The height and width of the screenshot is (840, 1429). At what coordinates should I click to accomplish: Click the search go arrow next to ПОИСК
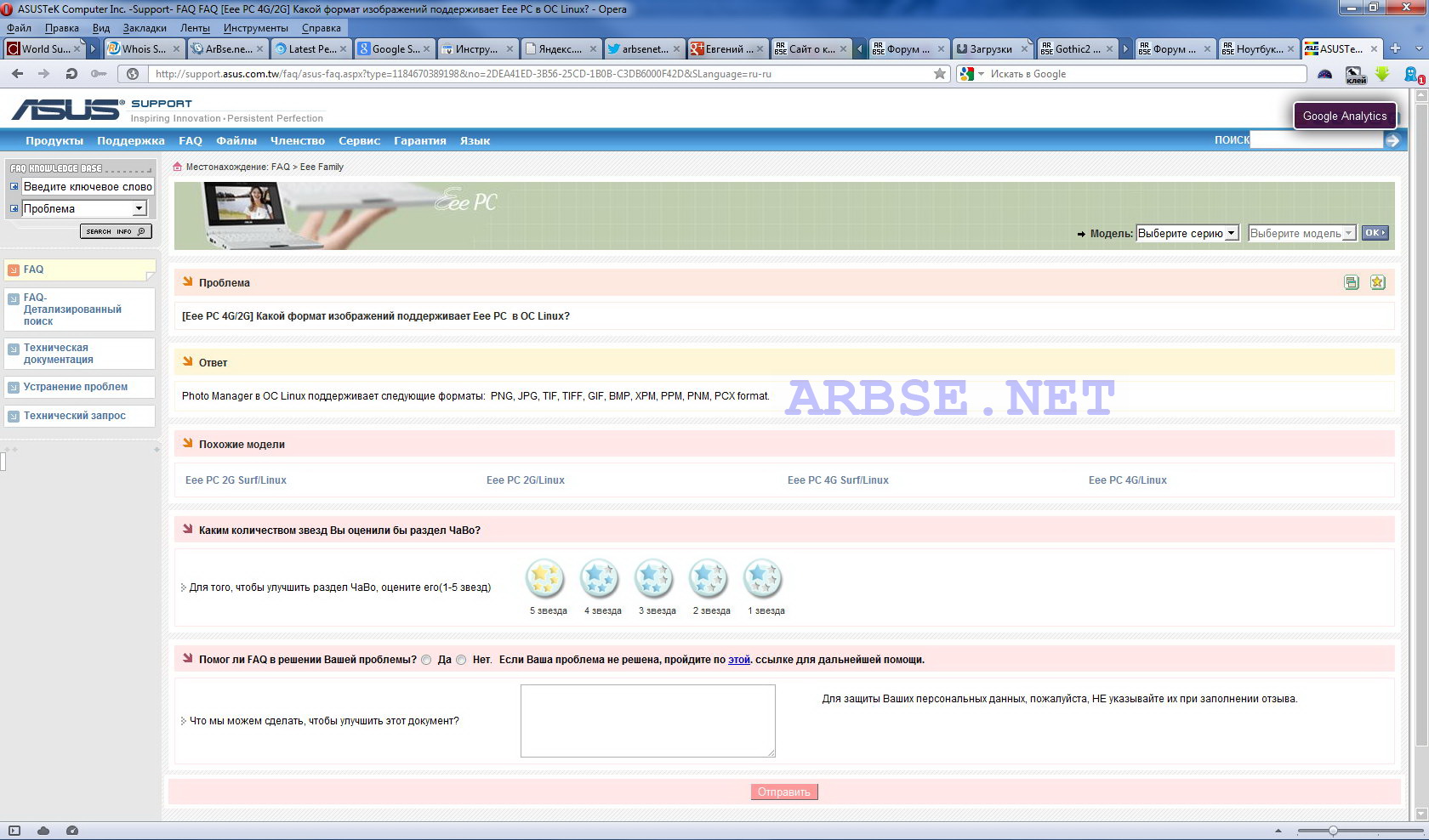(1392, 140)
